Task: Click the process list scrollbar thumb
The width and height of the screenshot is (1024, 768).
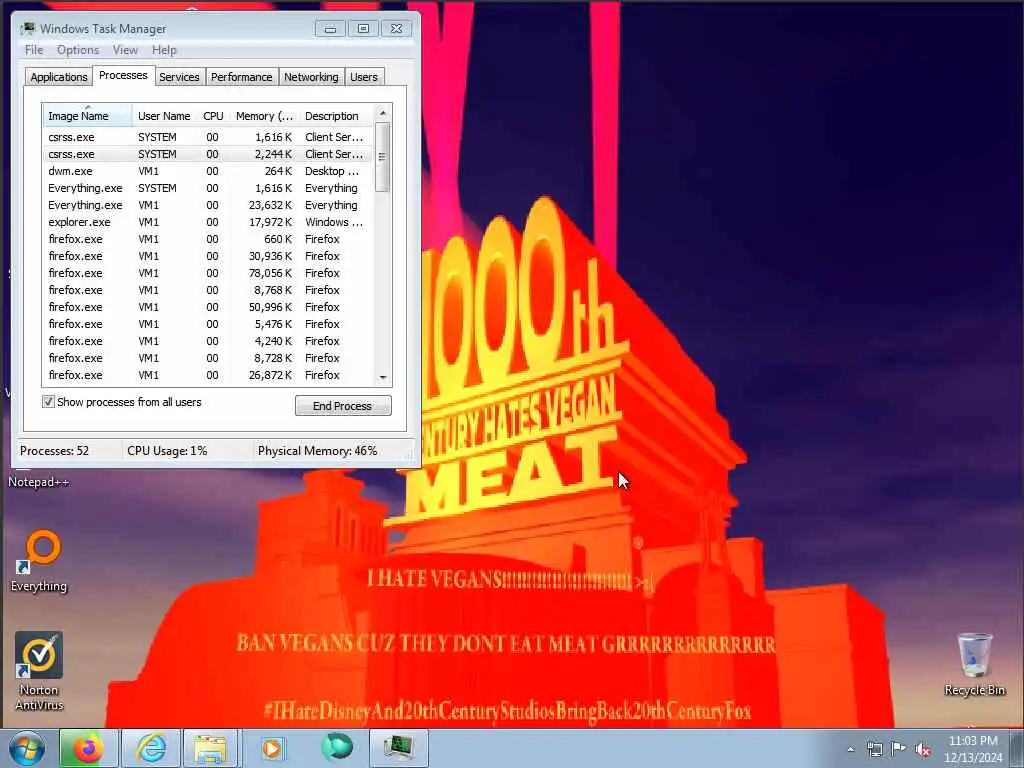Action: (x=383, y=157)
